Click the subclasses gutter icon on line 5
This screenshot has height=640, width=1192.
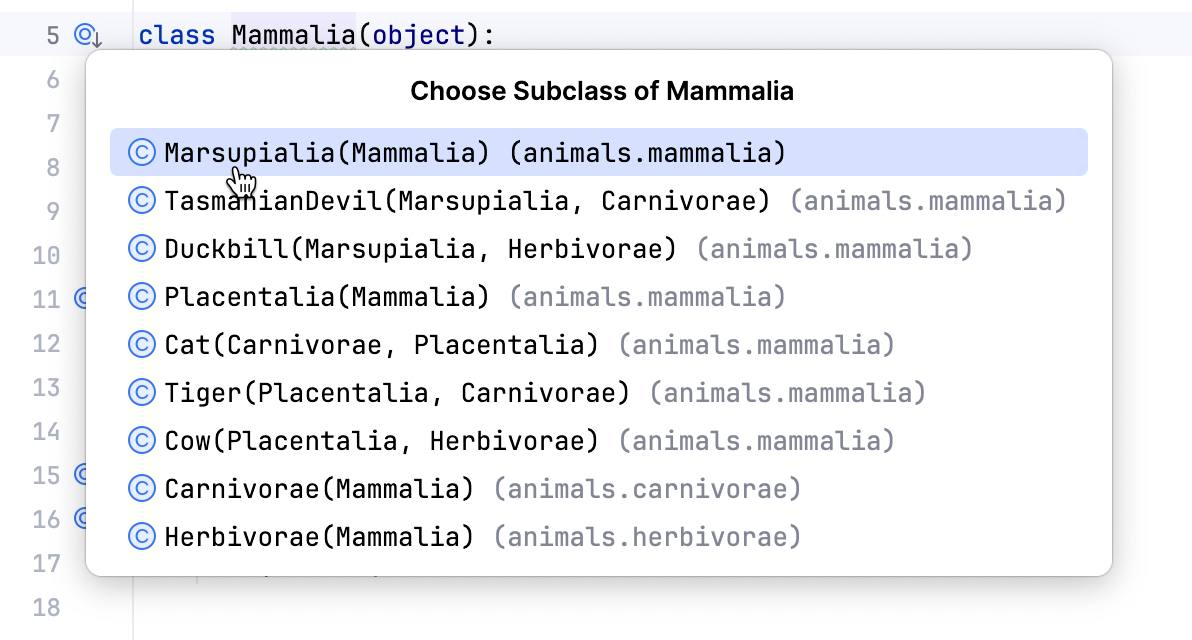(x=88, y=37)
